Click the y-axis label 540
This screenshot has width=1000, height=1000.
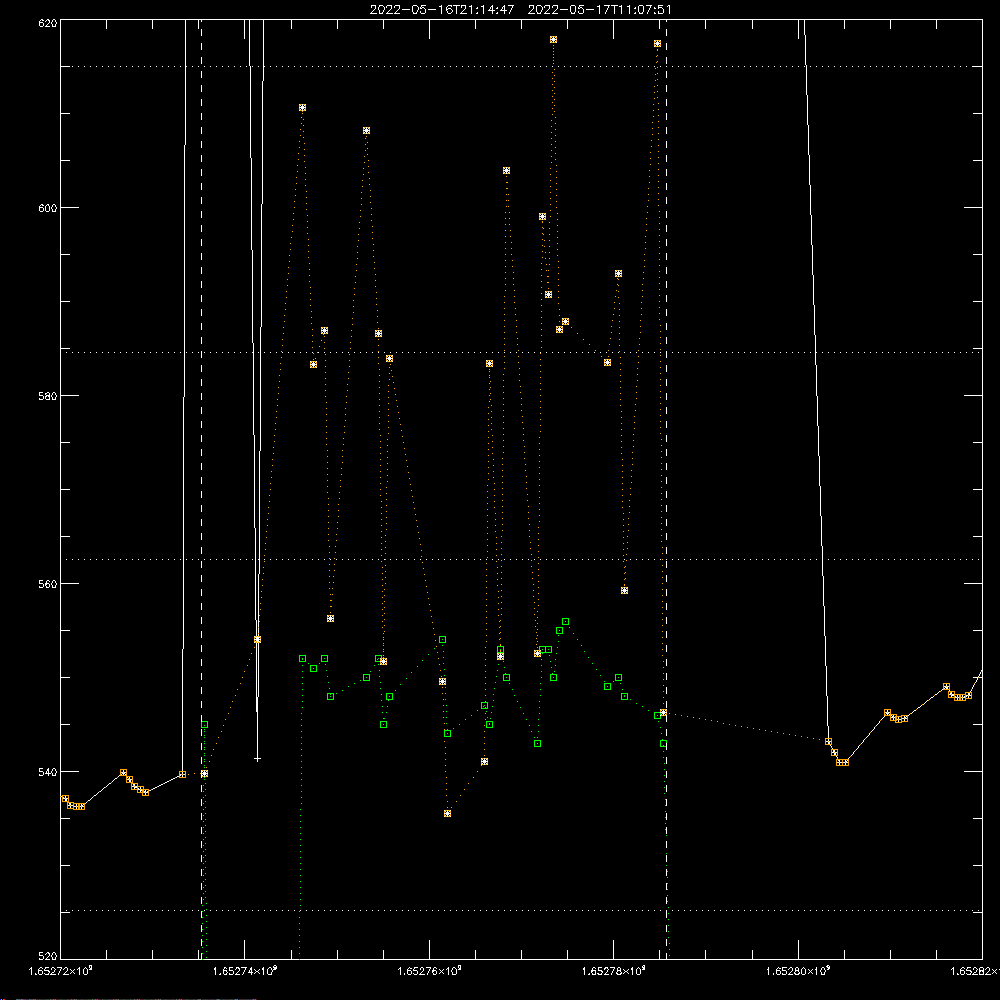click(48, 772)
